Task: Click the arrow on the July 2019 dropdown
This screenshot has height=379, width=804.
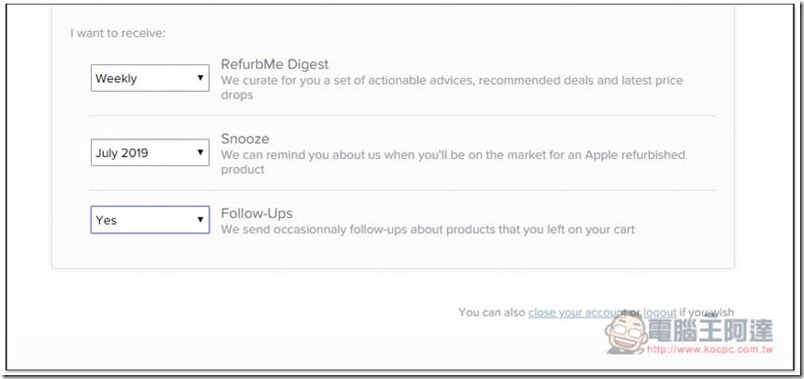Action: point(200,152)
